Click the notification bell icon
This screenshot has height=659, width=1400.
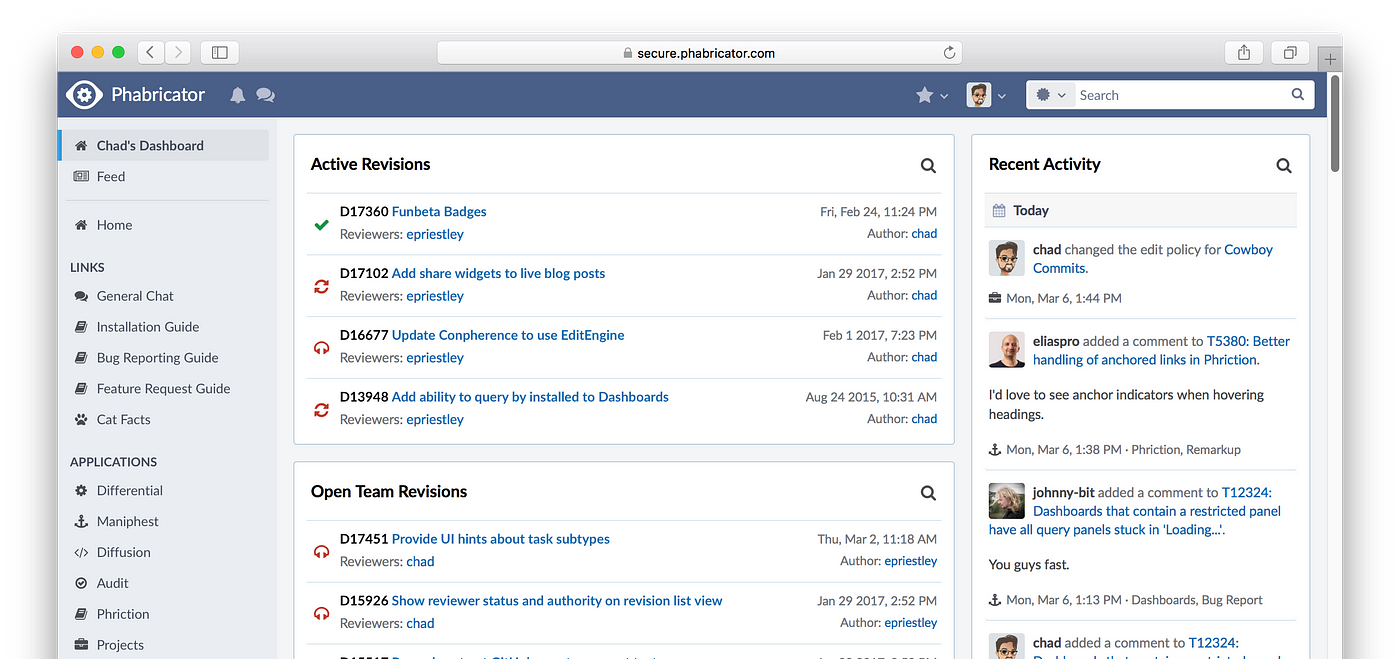coord(237,94)
